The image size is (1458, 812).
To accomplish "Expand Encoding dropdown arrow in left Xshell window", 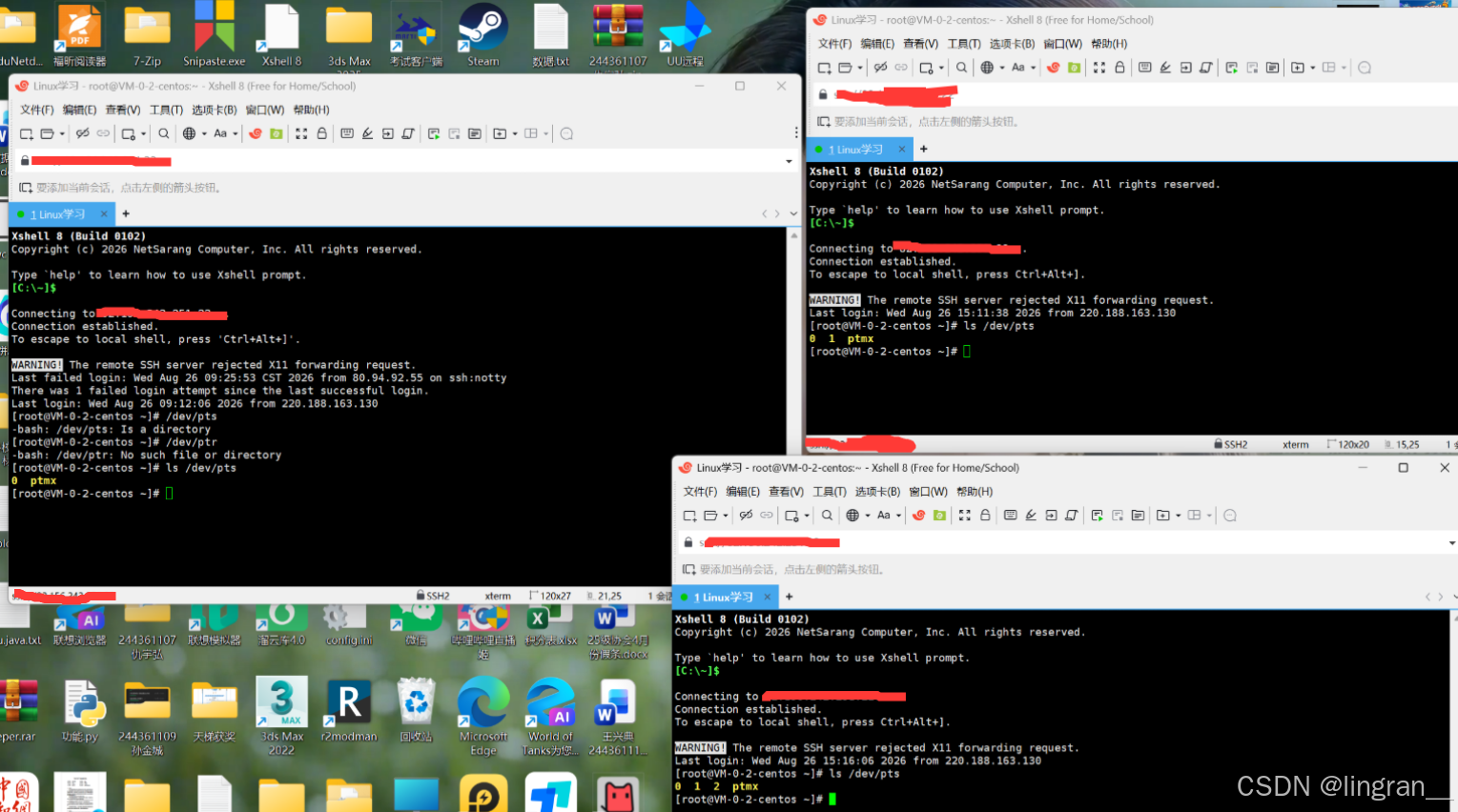I will coord(203,134).
